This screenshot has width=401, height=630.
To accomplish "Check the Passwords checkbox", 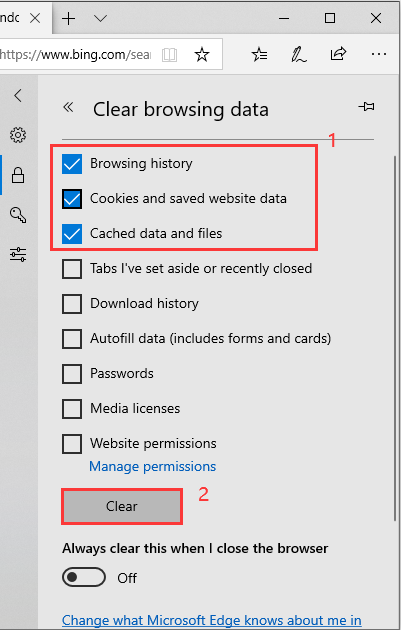I will [x=72, y=373].
